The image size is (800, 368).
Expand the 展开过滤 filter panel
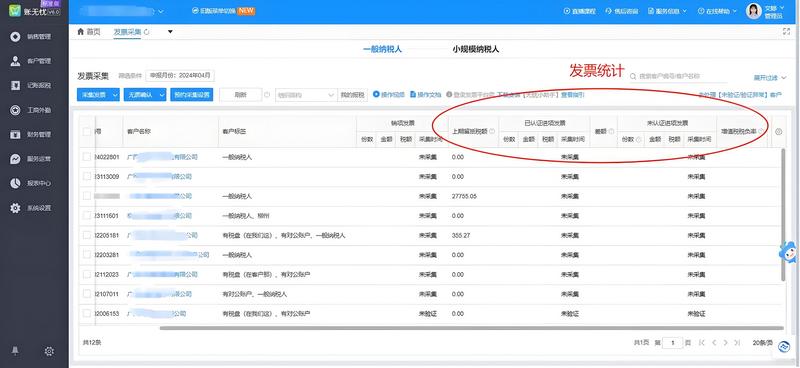click(x=770, y=78)
